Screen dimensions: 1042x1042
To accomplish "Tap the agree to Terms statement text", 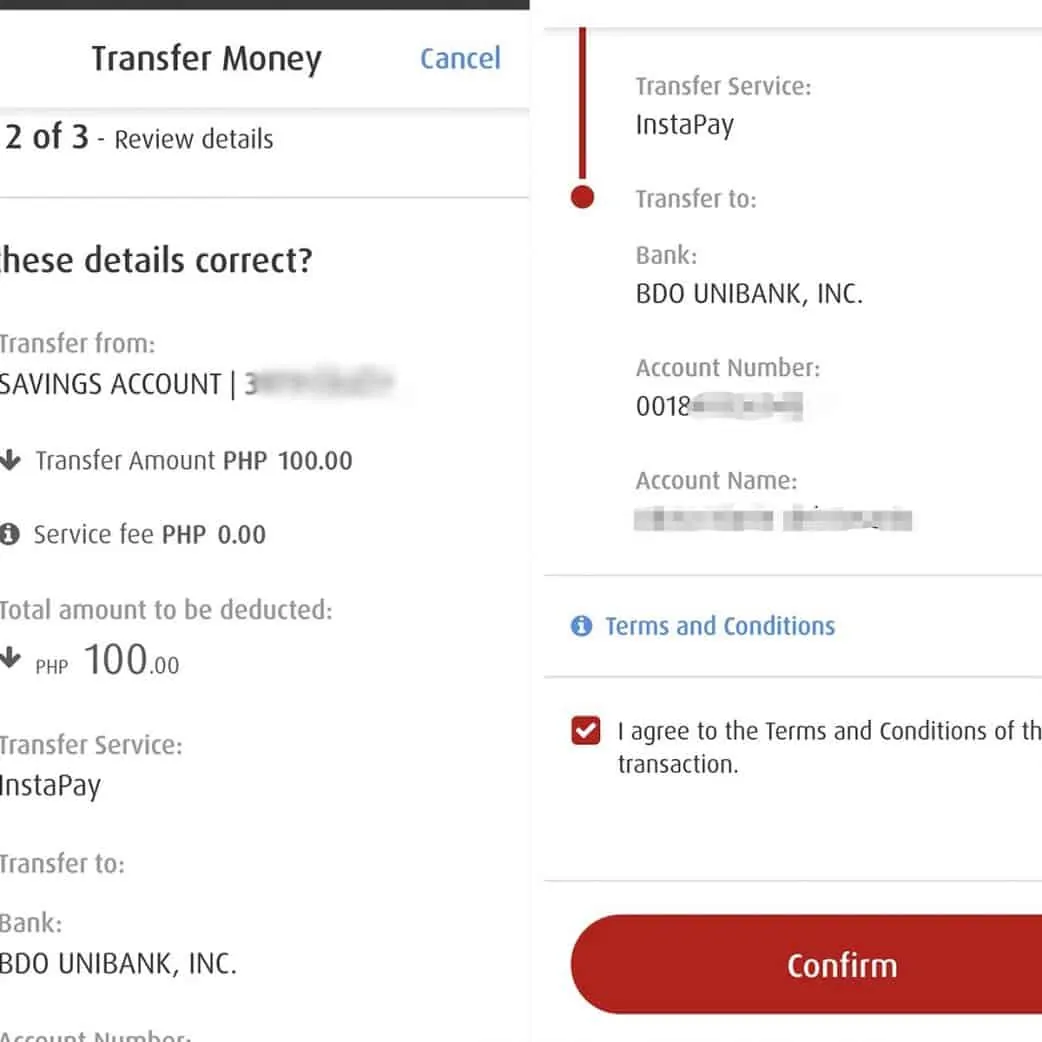I will [828, 747].
